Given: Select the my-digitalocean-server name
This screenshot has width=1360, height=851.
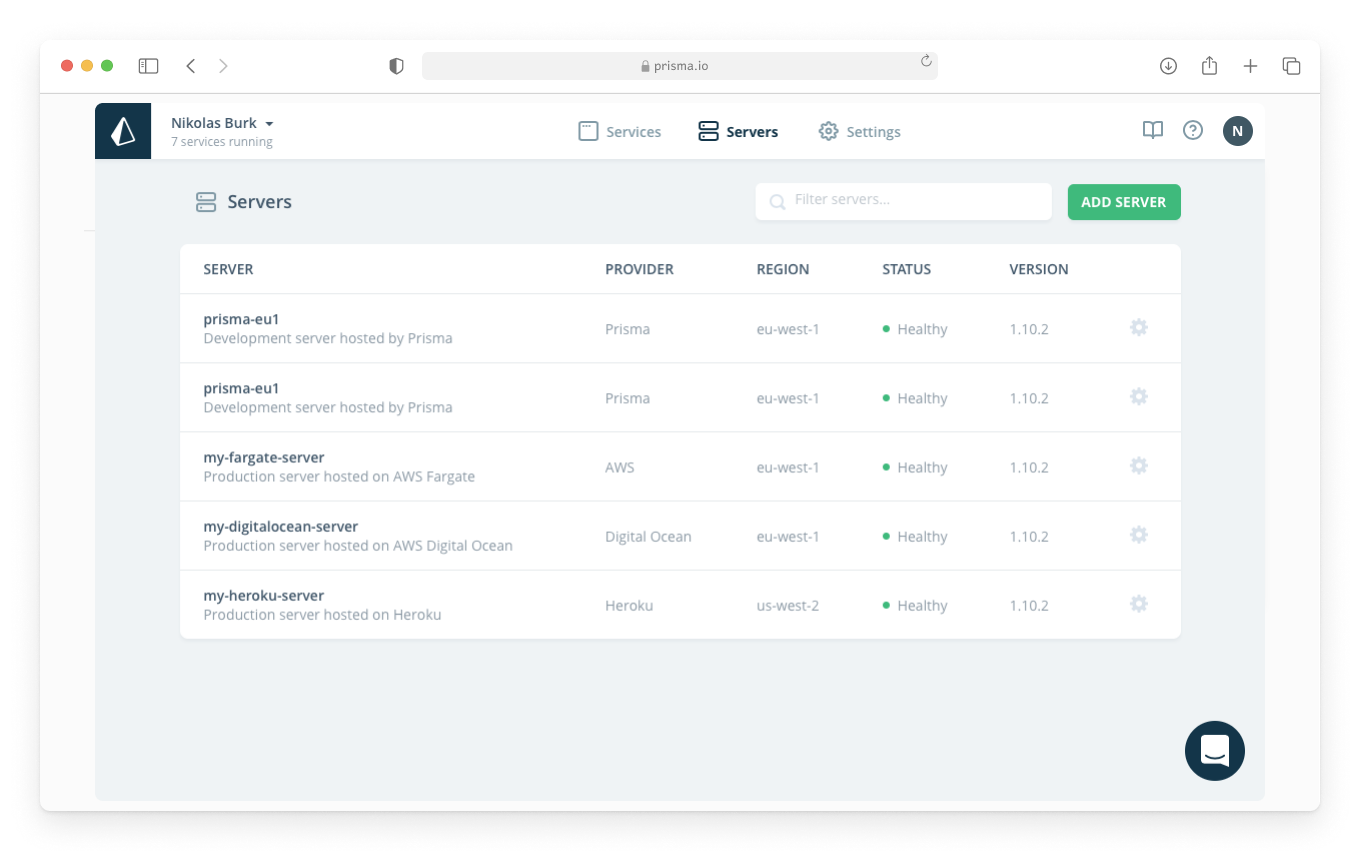Looking at the screenshot, I should (281, 527).
